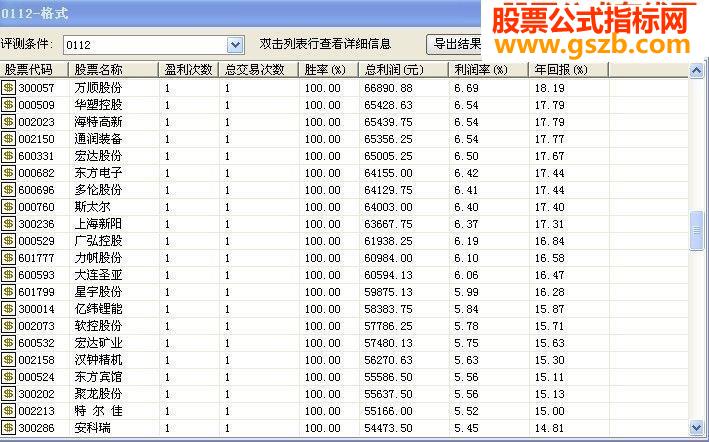Select stock name 多伦股份
Image resolution: width=709 pixels, height=442 pixels.
pos(98,190)
